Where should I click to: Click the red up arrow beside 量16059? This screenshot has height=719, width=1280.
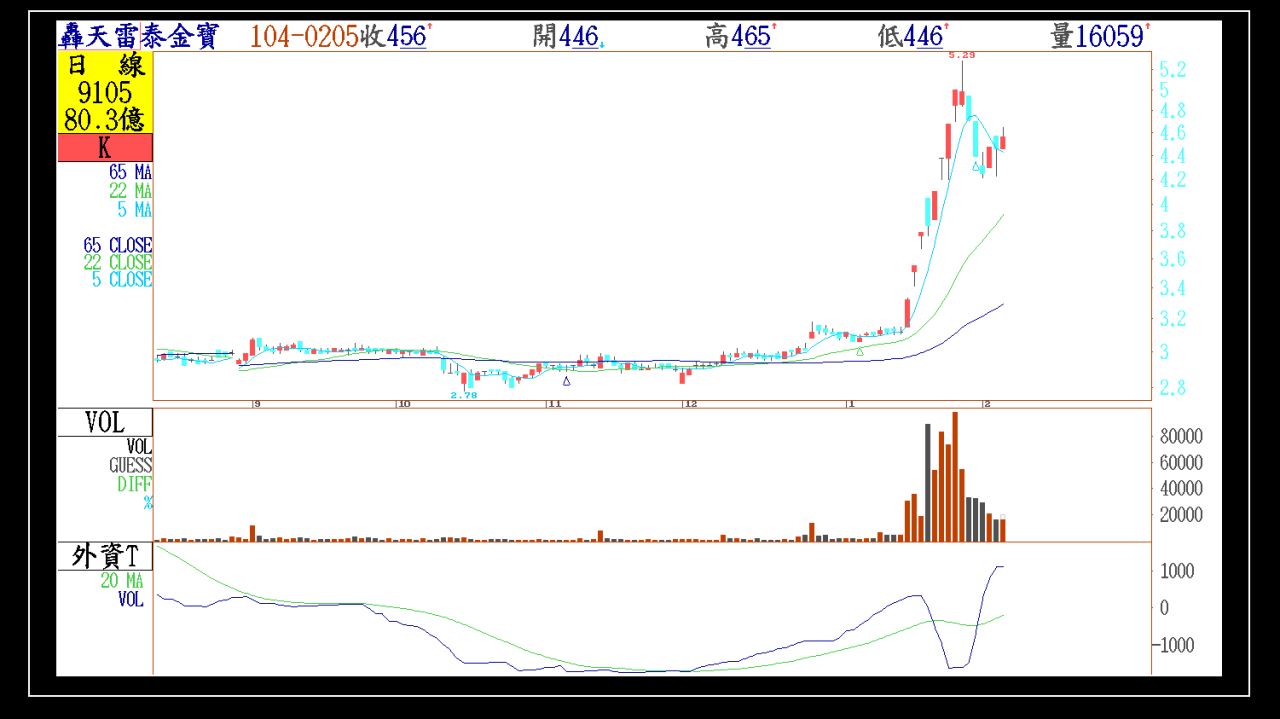(1147, 28)
